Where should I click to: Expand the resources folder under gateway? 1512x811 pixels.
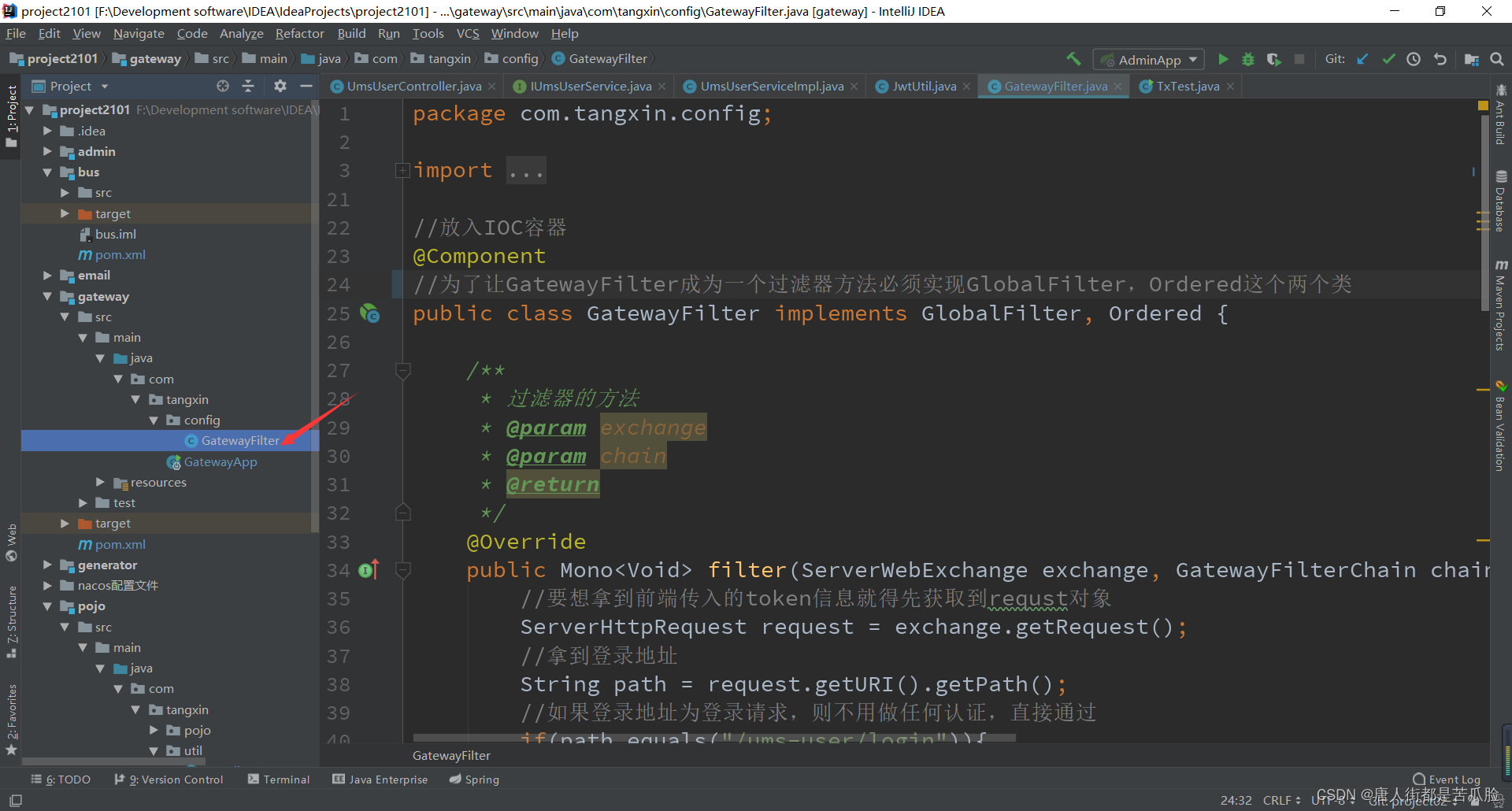(100, 482)
